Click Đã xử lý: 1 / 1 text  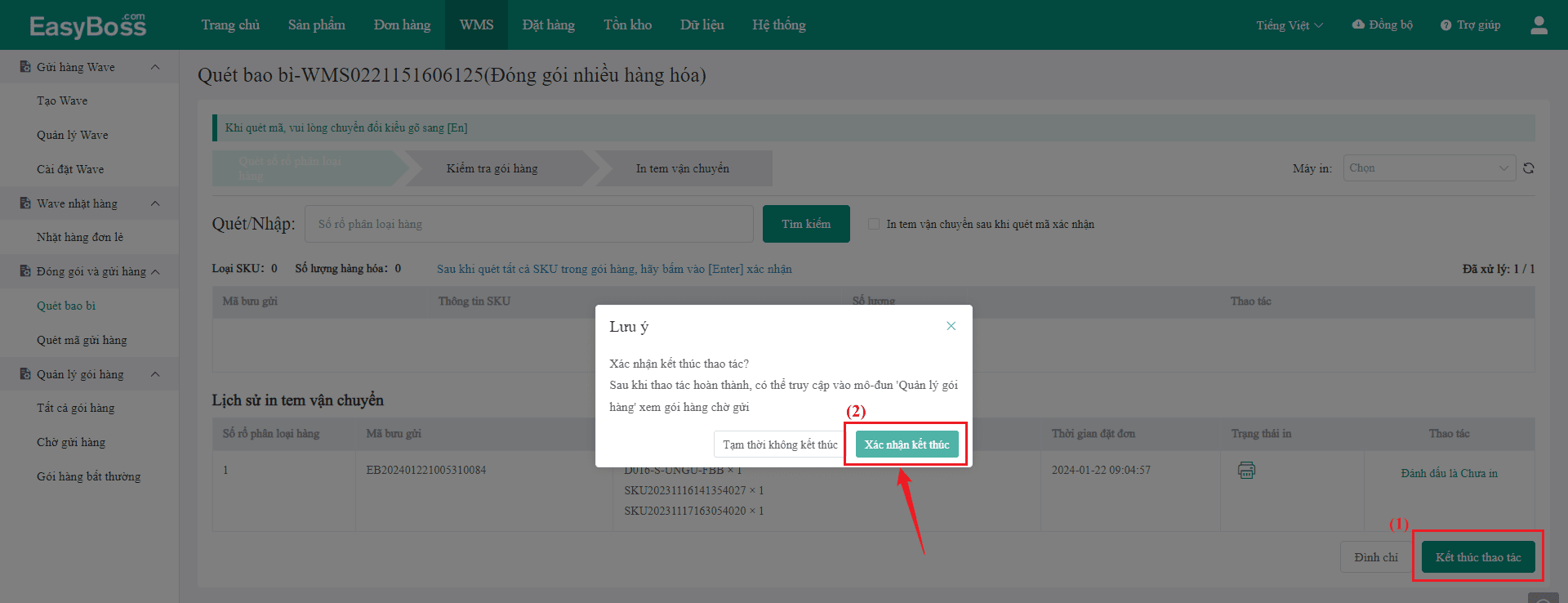pyautogui.click(x=1499, y=269)
